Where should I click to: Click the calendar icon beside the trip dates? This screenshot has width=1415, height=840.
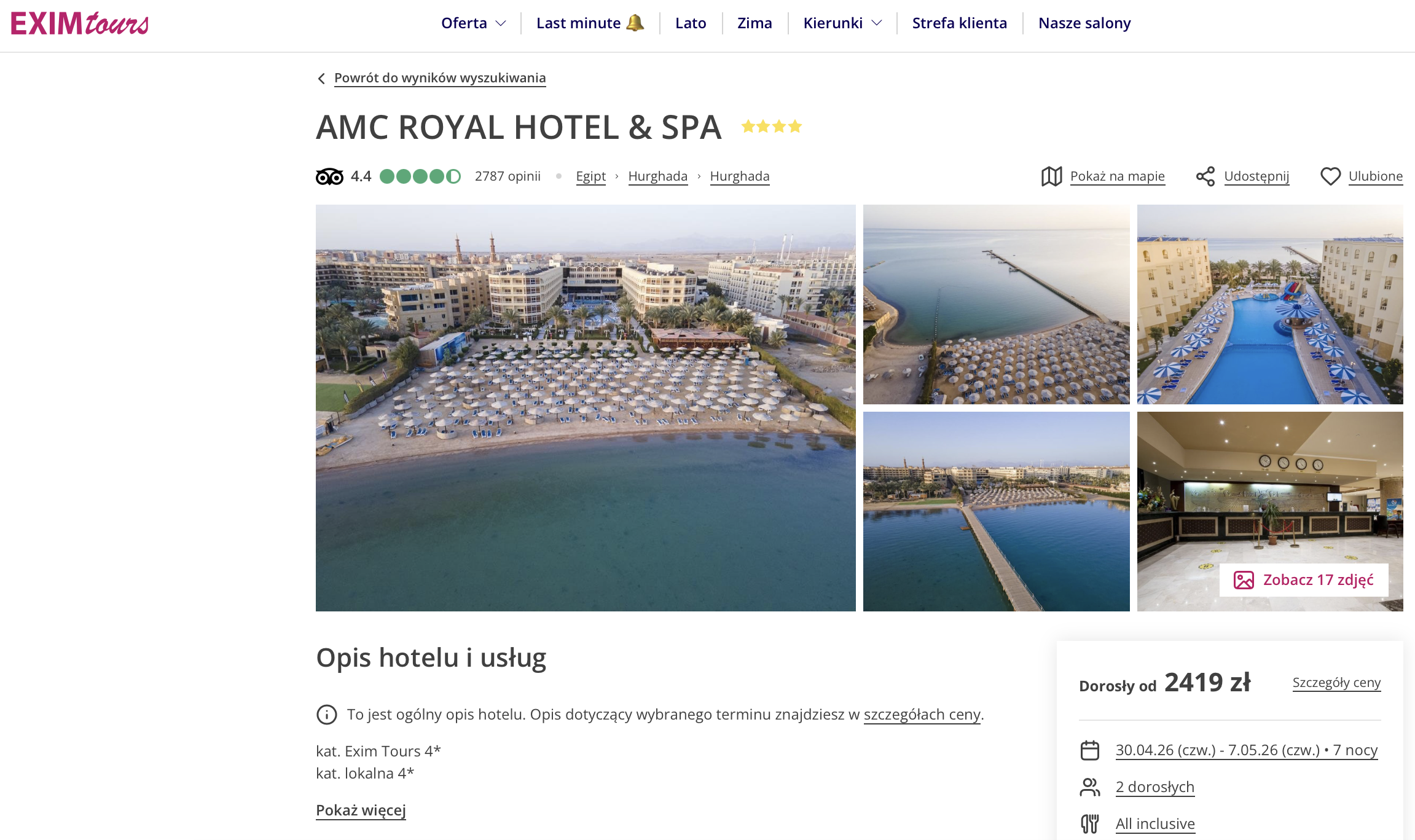(1089, 750)
